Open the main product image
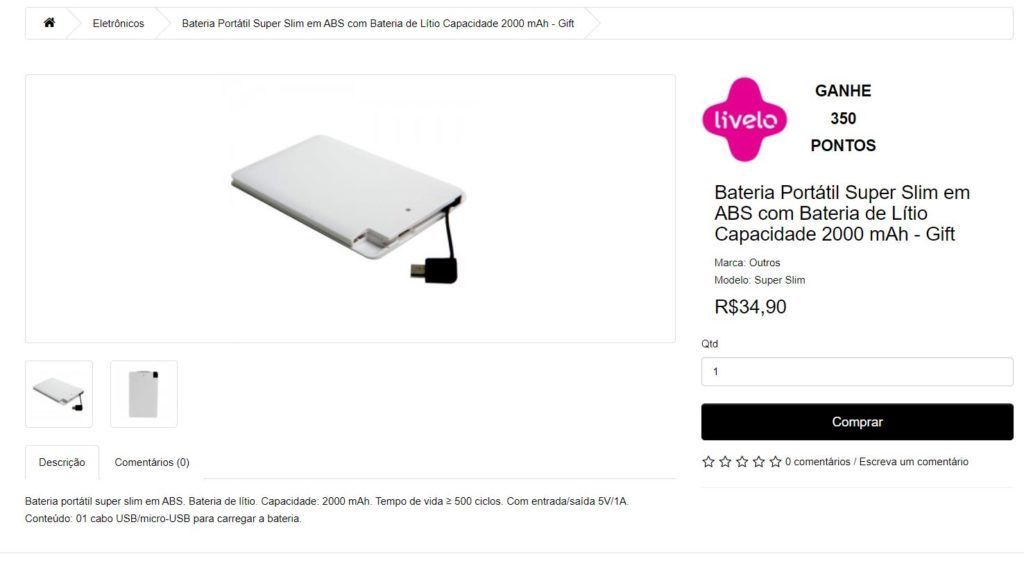The image size is (1024, 563). [x=350, y=208]
